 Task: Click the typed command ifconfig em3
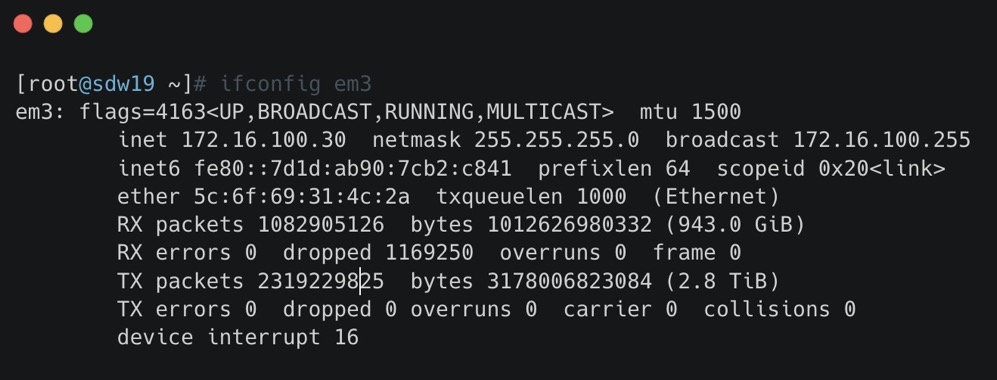(296, 84)
